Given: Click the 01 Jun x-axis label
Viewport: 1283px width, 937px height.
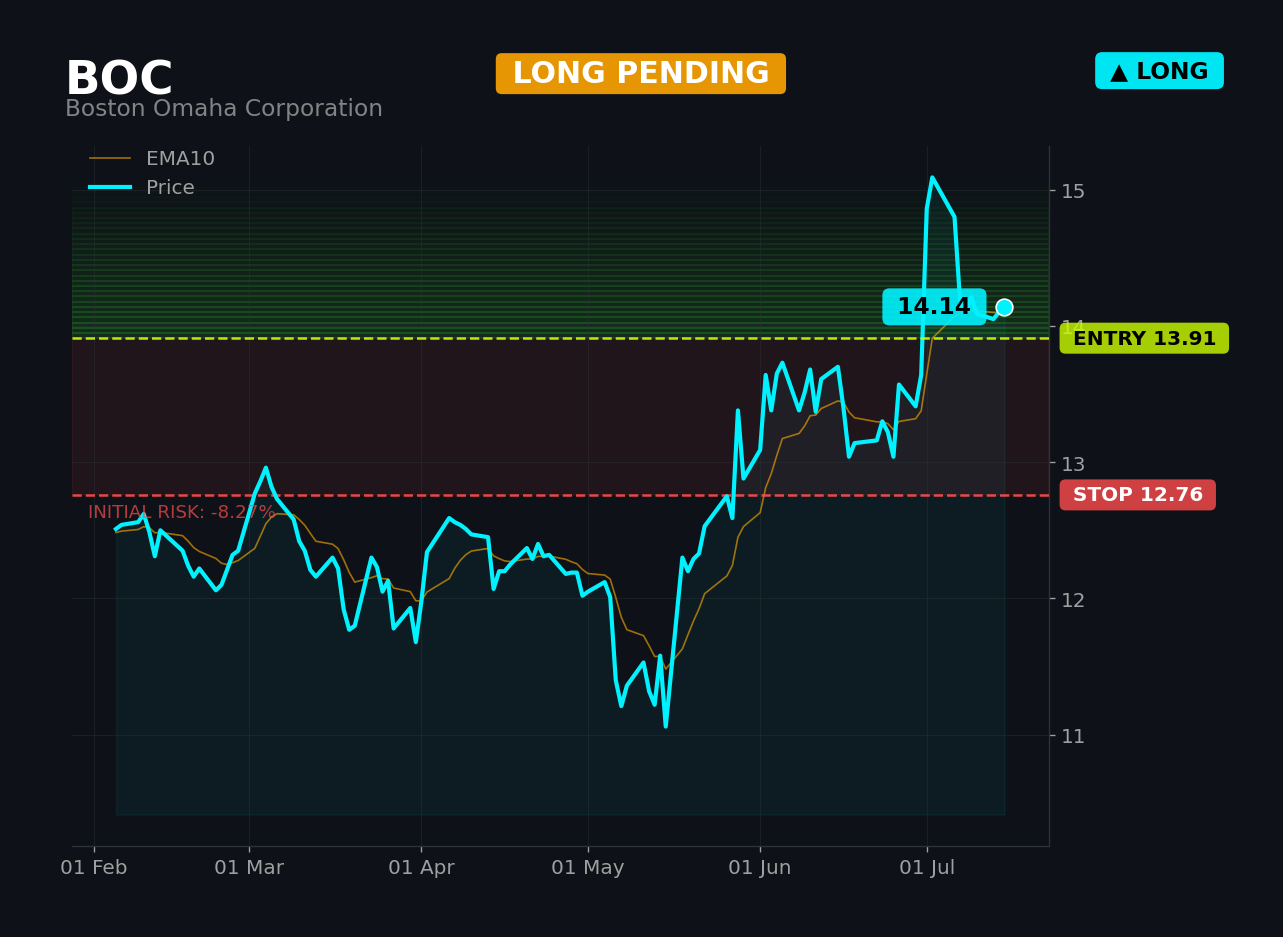Looking at the screenshot, I should (760, 868).
